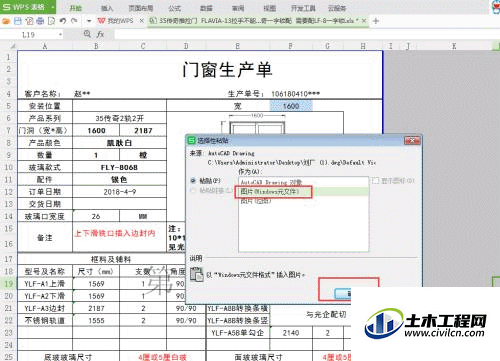The width and height of the screenshot is (500, 361).
Task: Click the confirm button at the dialog bottom
Action: point(343,293)
